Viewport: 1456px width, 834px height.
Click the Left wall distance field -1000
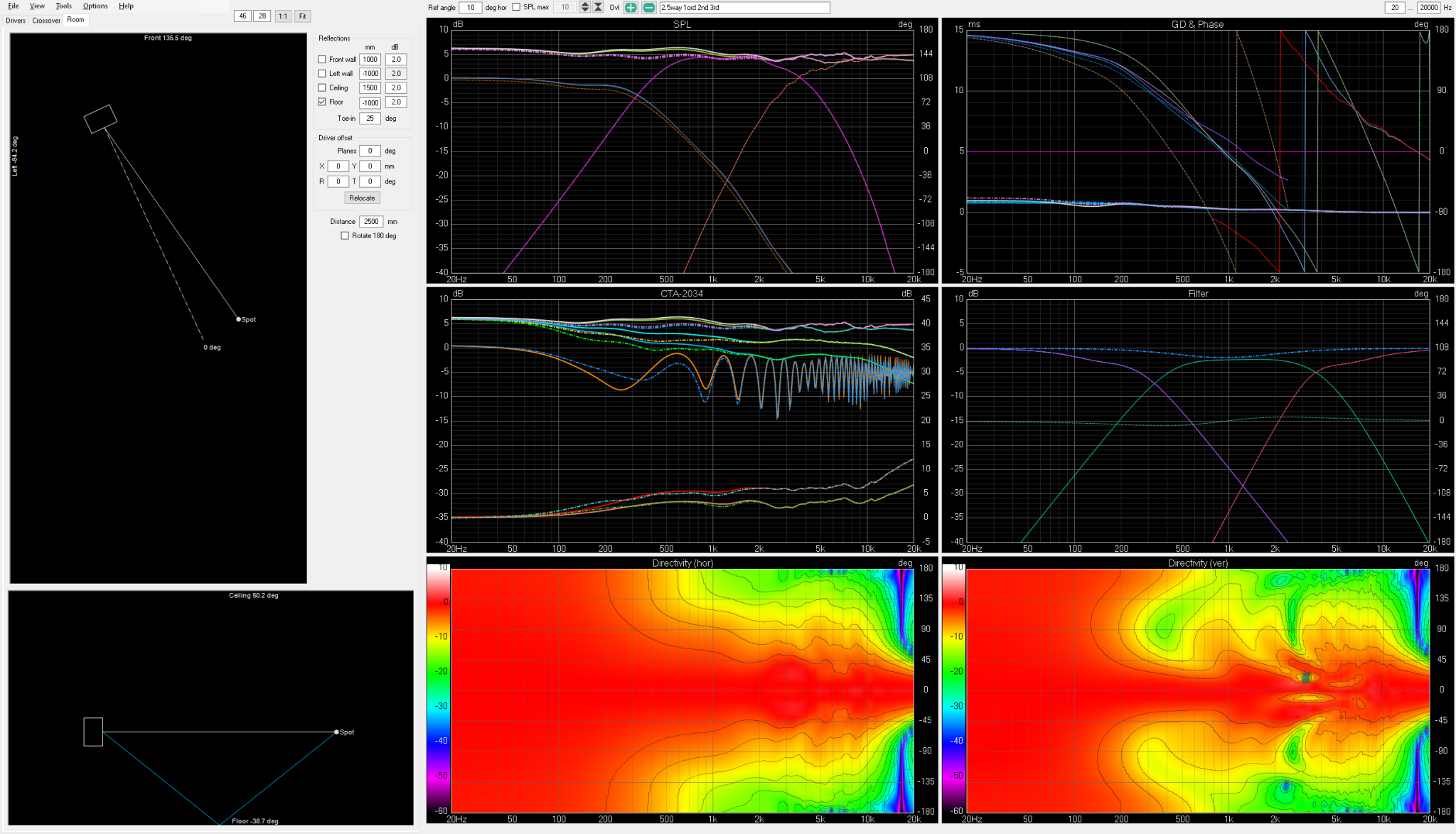pyautogui.click(x=370, y=74)
